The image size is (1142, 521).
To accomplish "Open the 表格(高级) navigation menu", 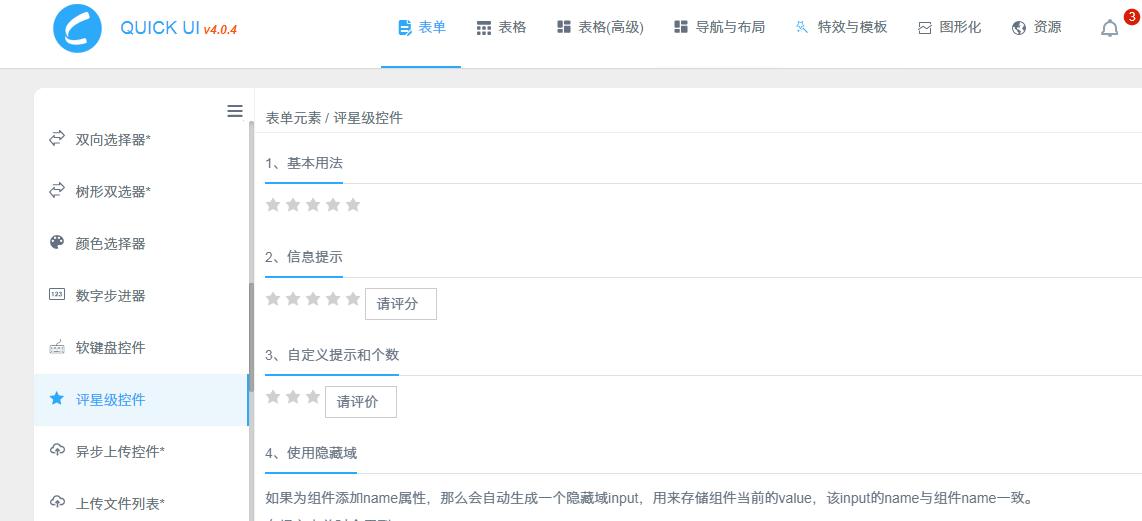I will pyautogui.click(x=600, y=28).
